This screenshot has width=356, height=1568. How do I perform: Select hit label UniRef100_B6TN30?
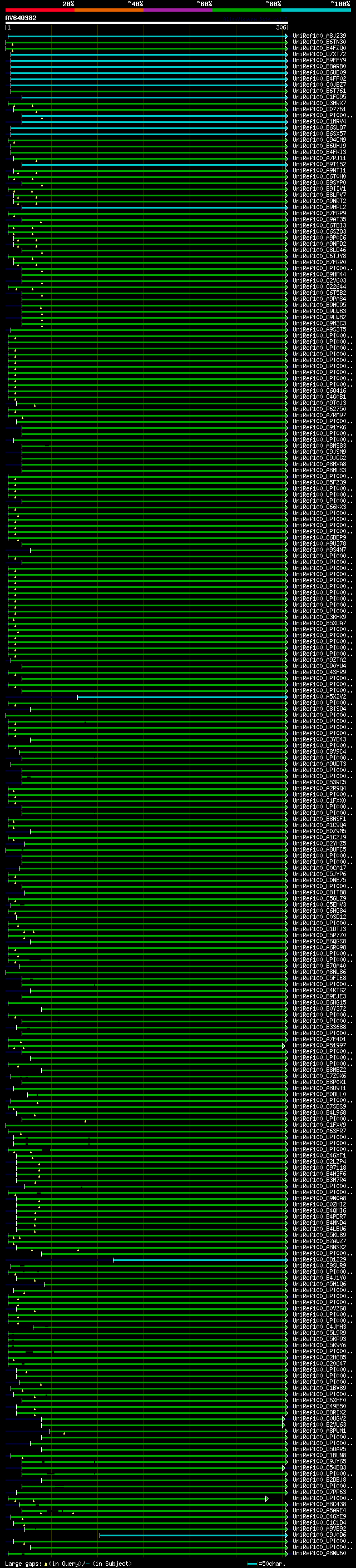(319, 42)
